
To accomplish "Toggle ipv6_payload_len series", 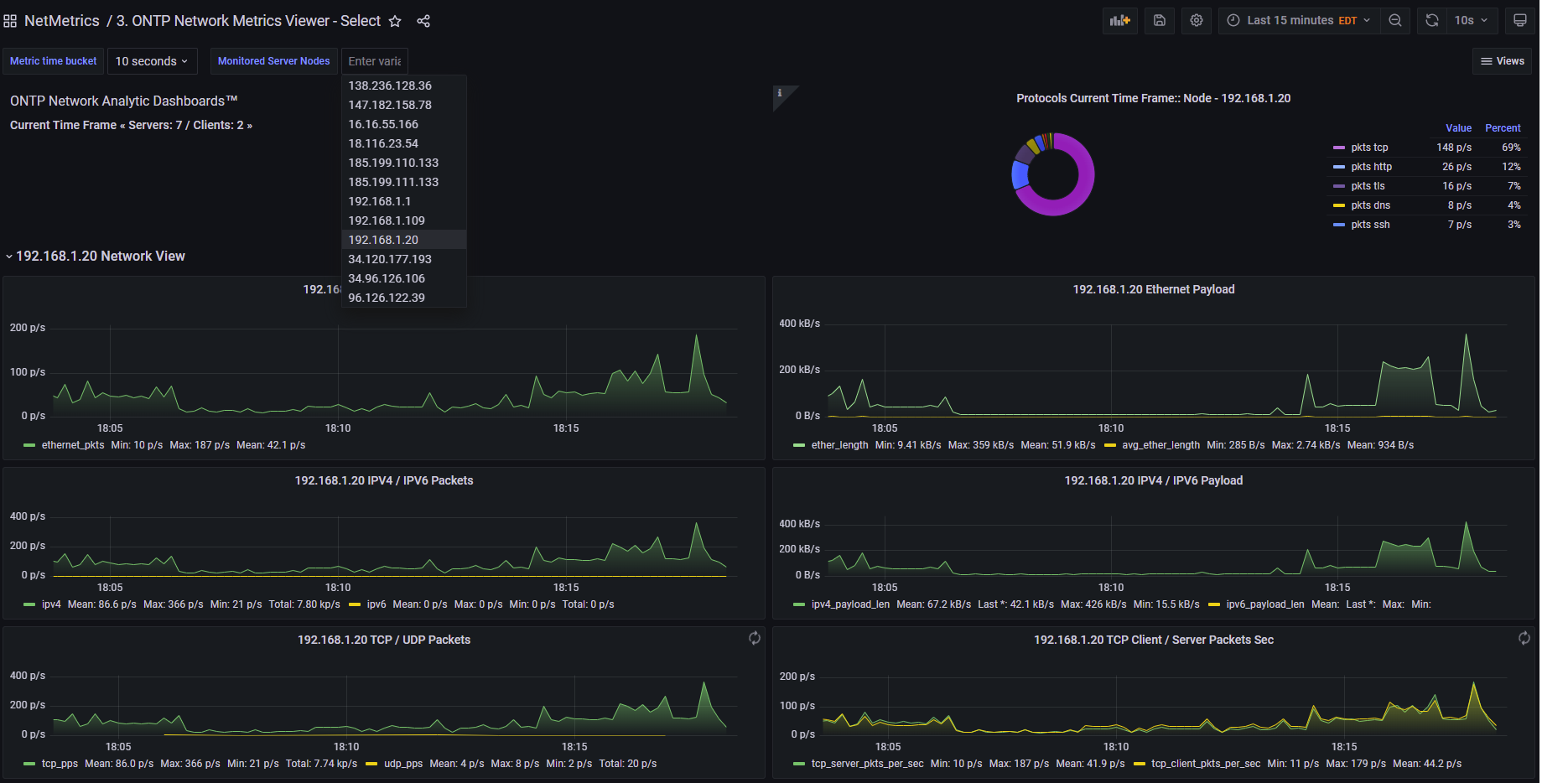I will tap(1265, 604).
